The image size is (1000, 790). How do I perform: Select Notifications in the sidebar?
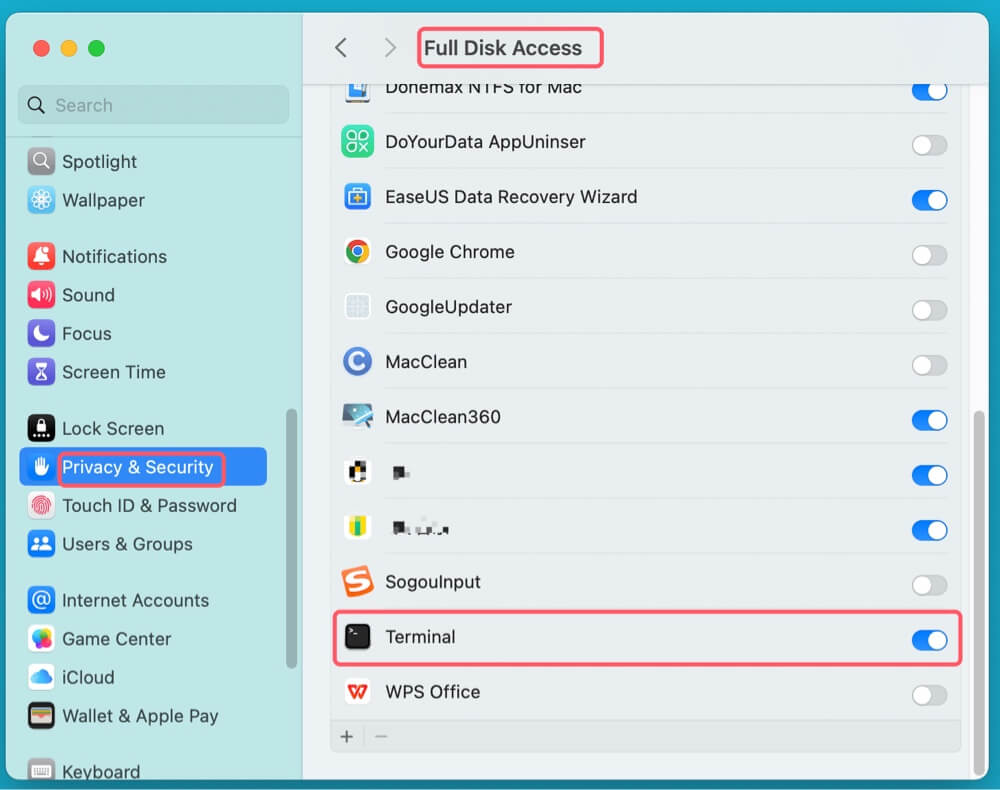[x=114, y=257]
